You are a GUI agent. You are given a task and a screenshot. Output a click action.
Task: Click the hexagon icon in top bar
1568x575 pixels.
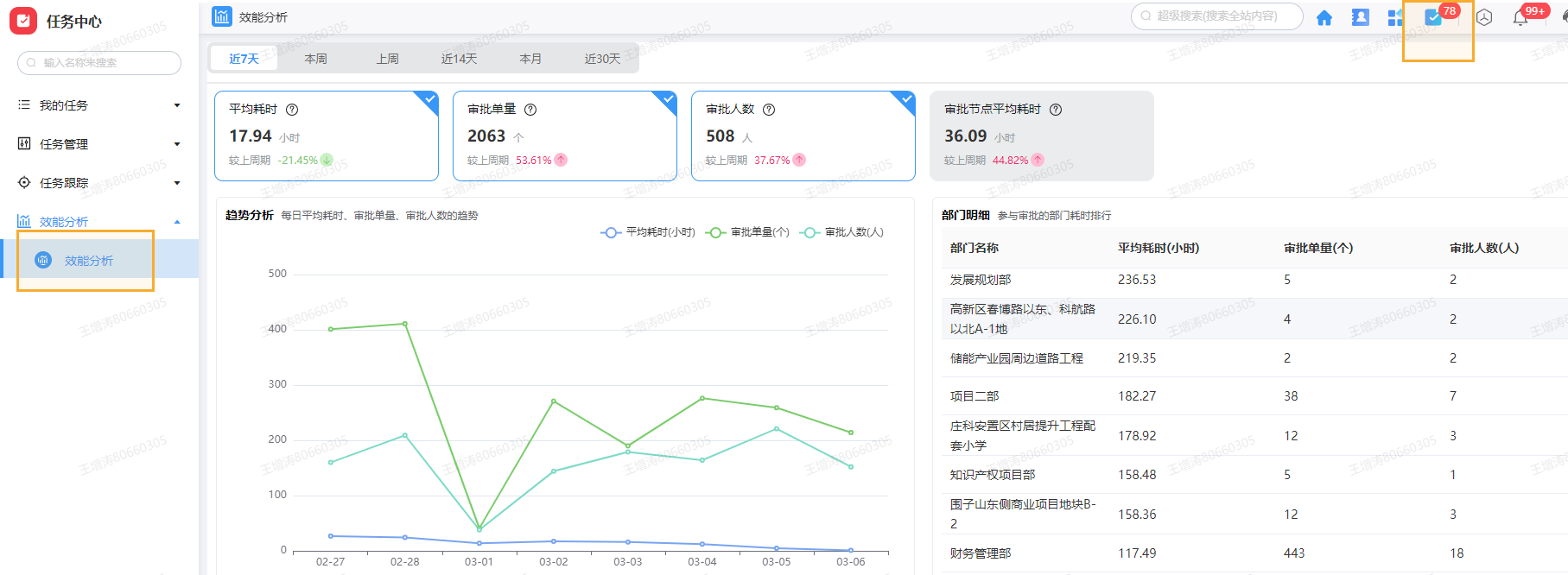click(1484, 17)
